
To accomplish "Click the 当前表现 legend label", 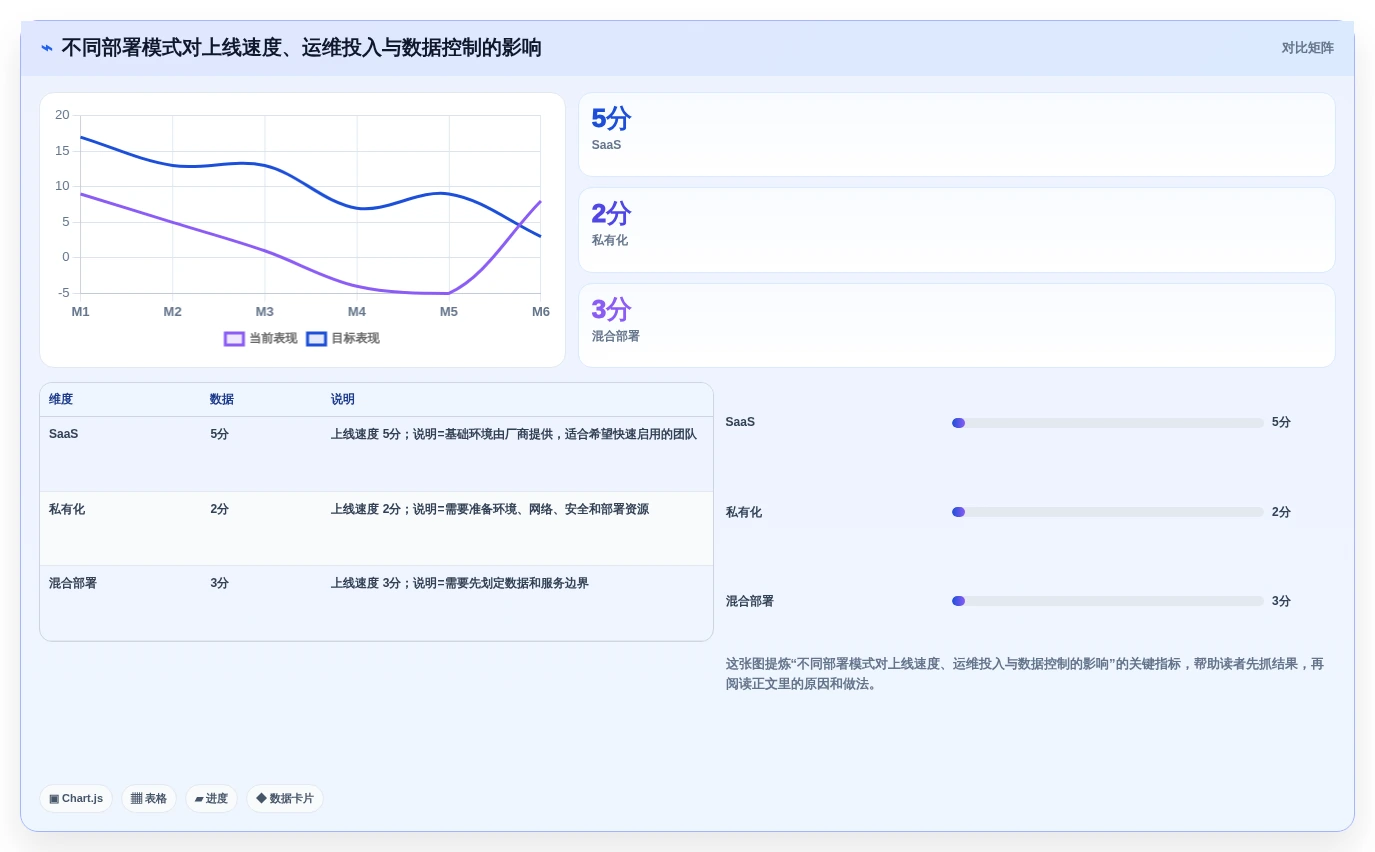I will coord(273,339).
